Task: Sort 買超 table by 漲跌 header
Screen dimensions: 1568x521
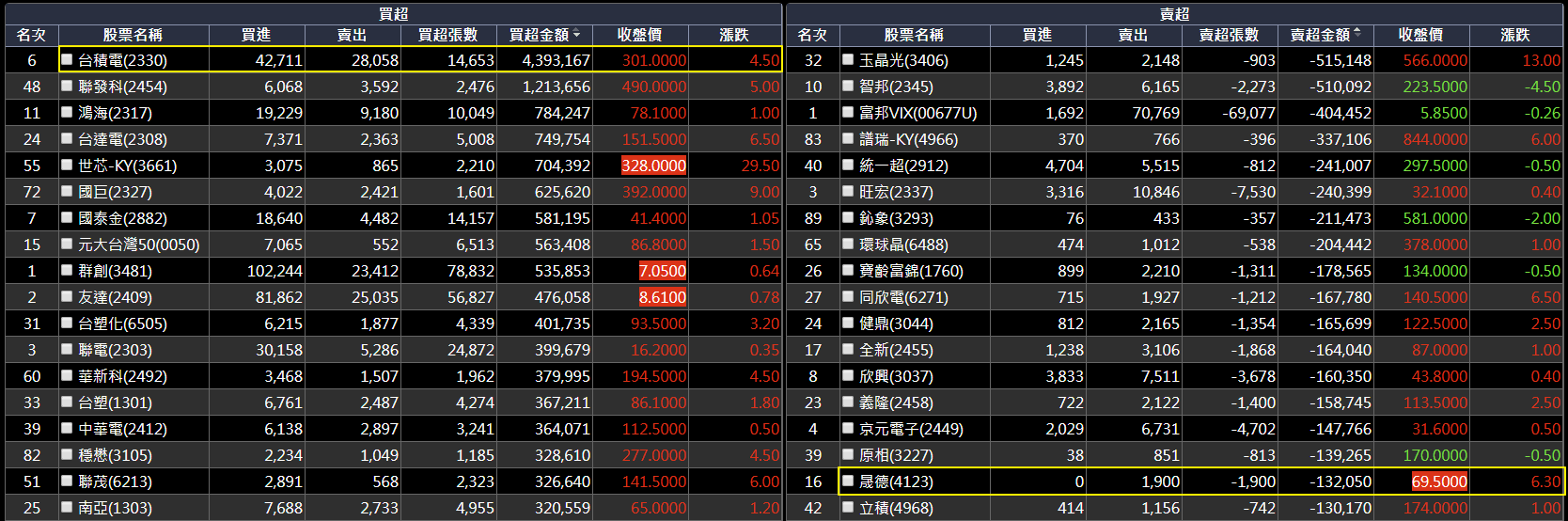Action: (x=734, y=35)
